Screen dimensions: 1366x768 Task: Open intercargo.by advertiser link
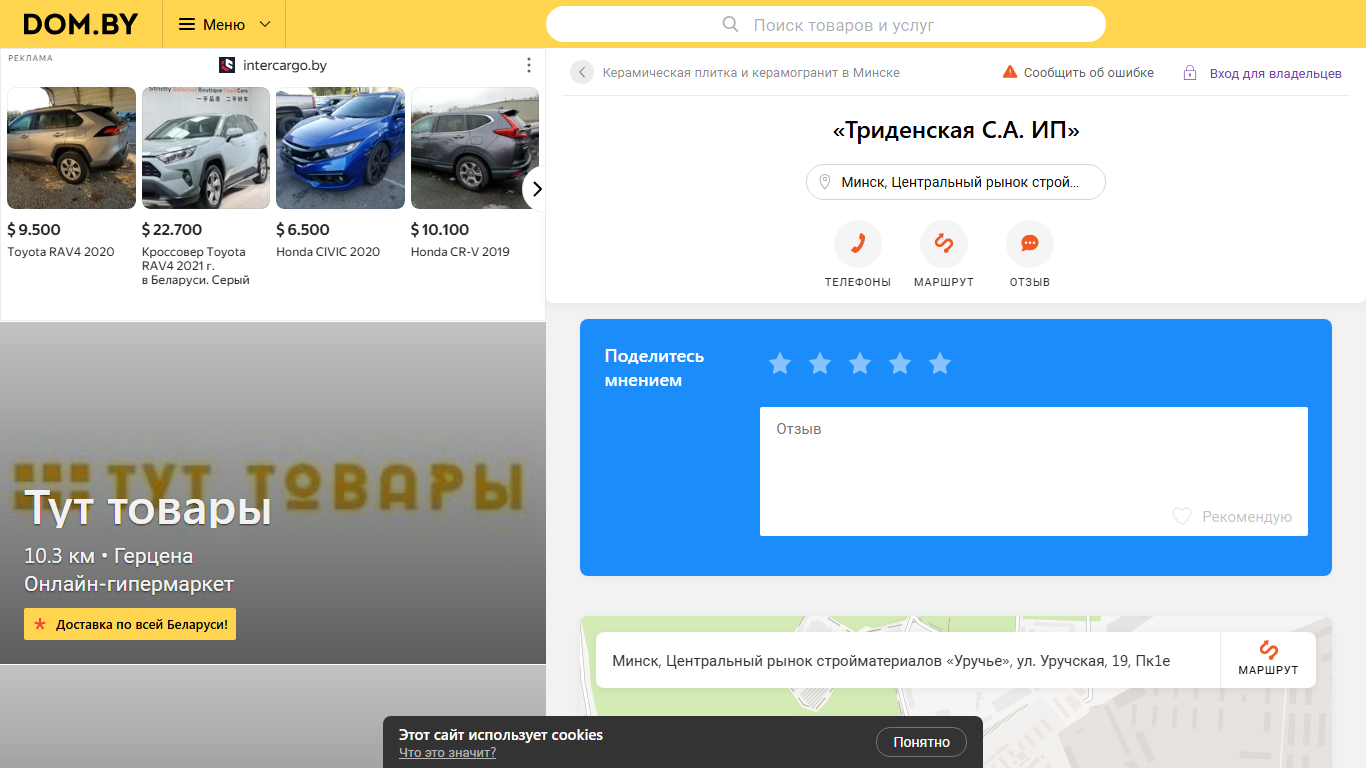tap(285, 65)
